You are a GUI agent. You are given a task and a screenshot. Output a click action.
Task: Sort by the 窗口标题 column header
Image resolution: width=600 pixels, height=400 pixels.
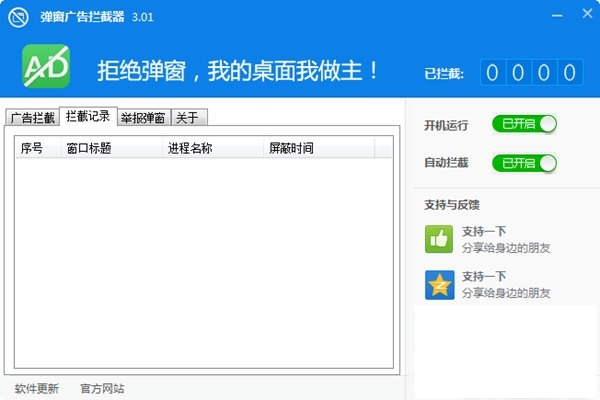point(112,148)
